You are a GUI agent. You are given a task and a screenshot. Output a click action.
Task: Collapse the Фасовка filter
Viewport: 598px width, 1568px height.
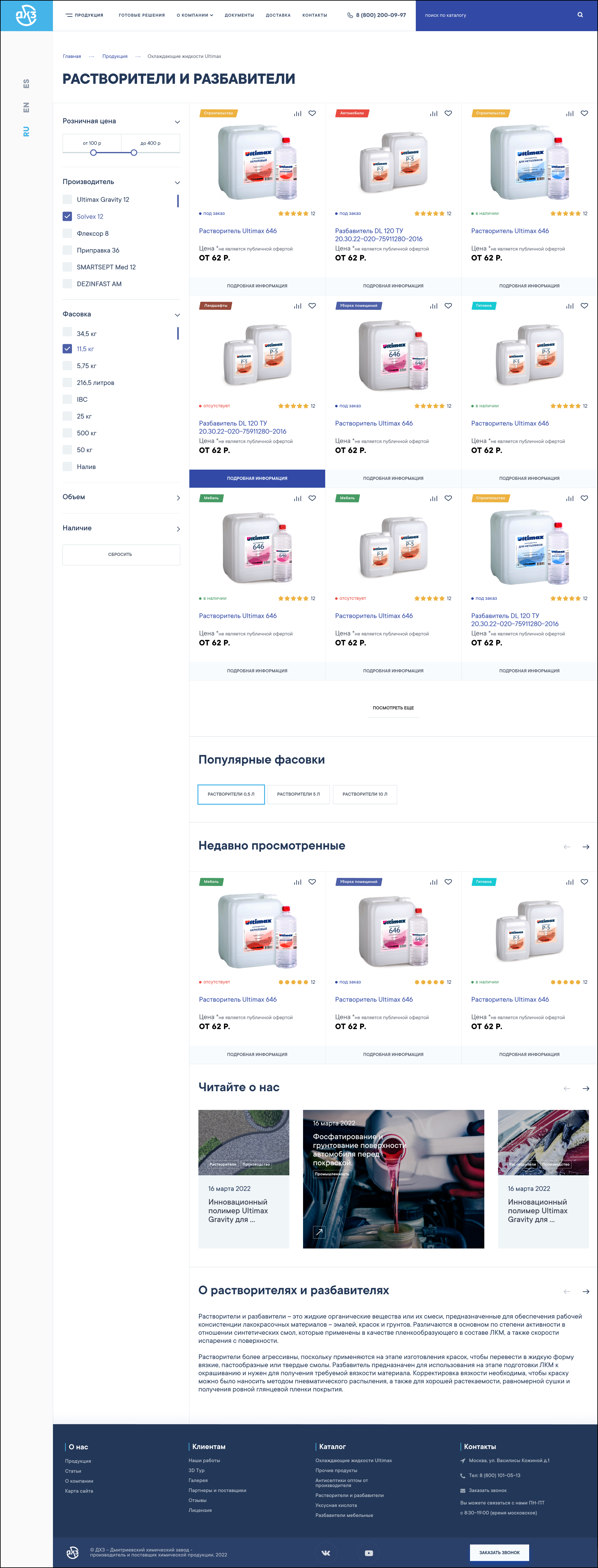pyautogui.click(x=177, y=315)
